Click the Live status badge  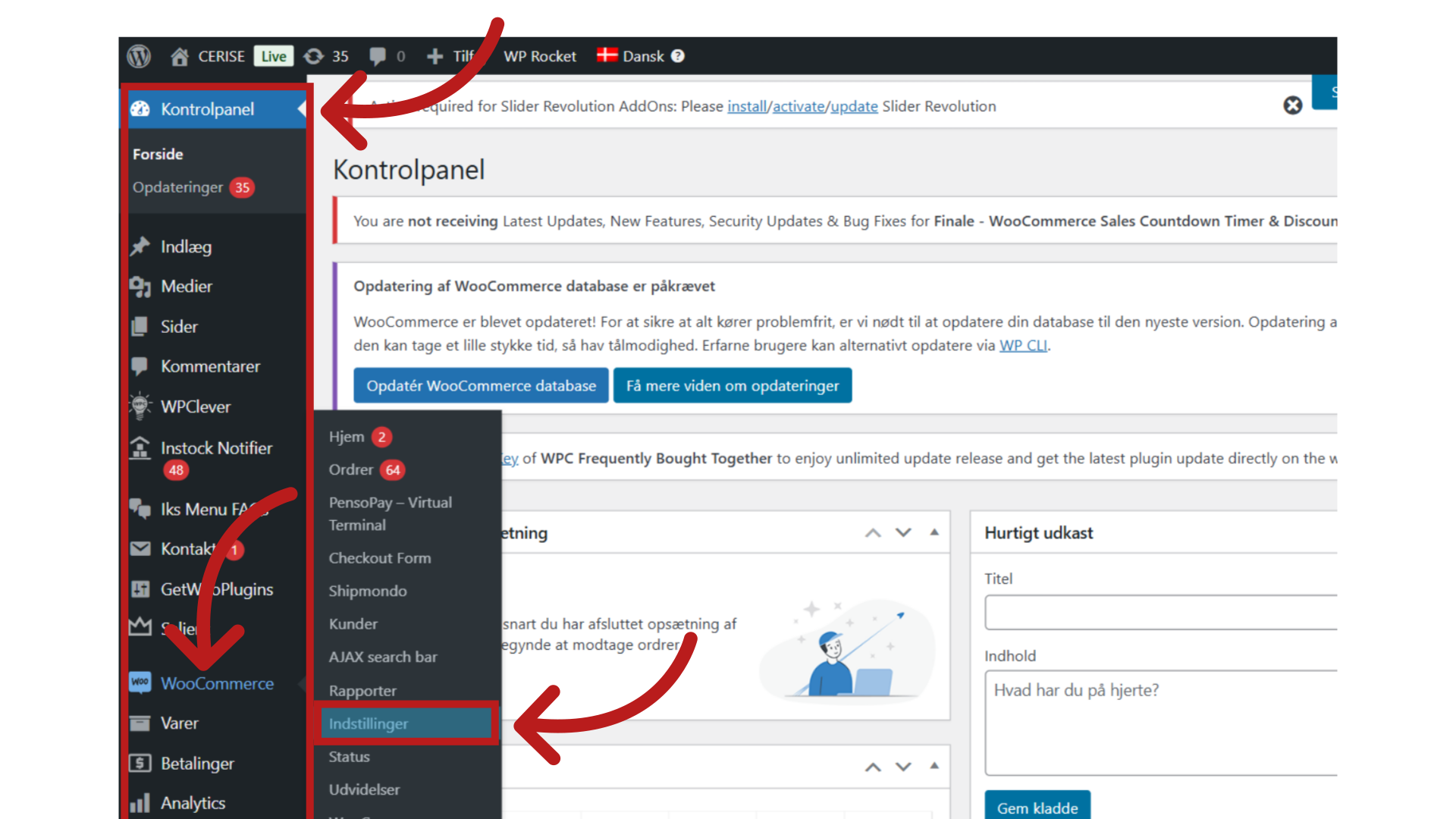click(x=274, y=56)
